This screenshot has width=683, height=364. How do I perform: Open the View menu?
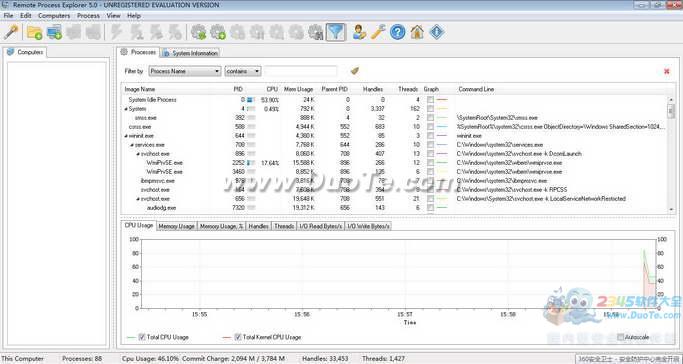point(113,16)
